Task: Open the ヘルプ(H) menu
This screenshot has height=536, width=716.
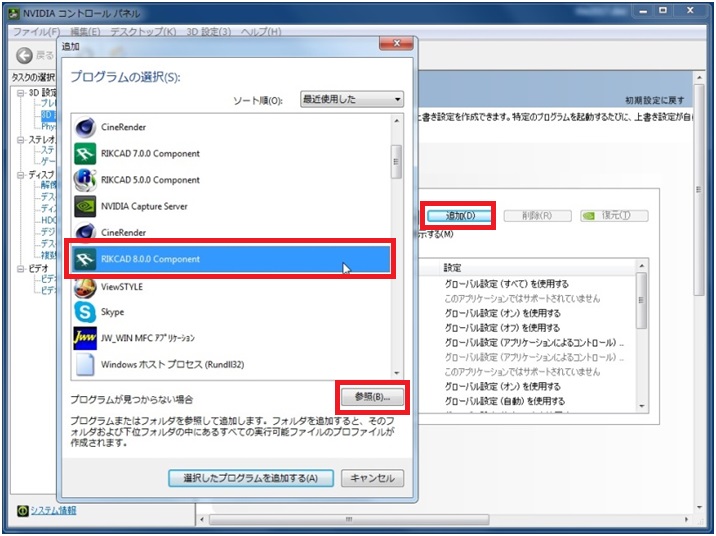Action: click(261, 32)
